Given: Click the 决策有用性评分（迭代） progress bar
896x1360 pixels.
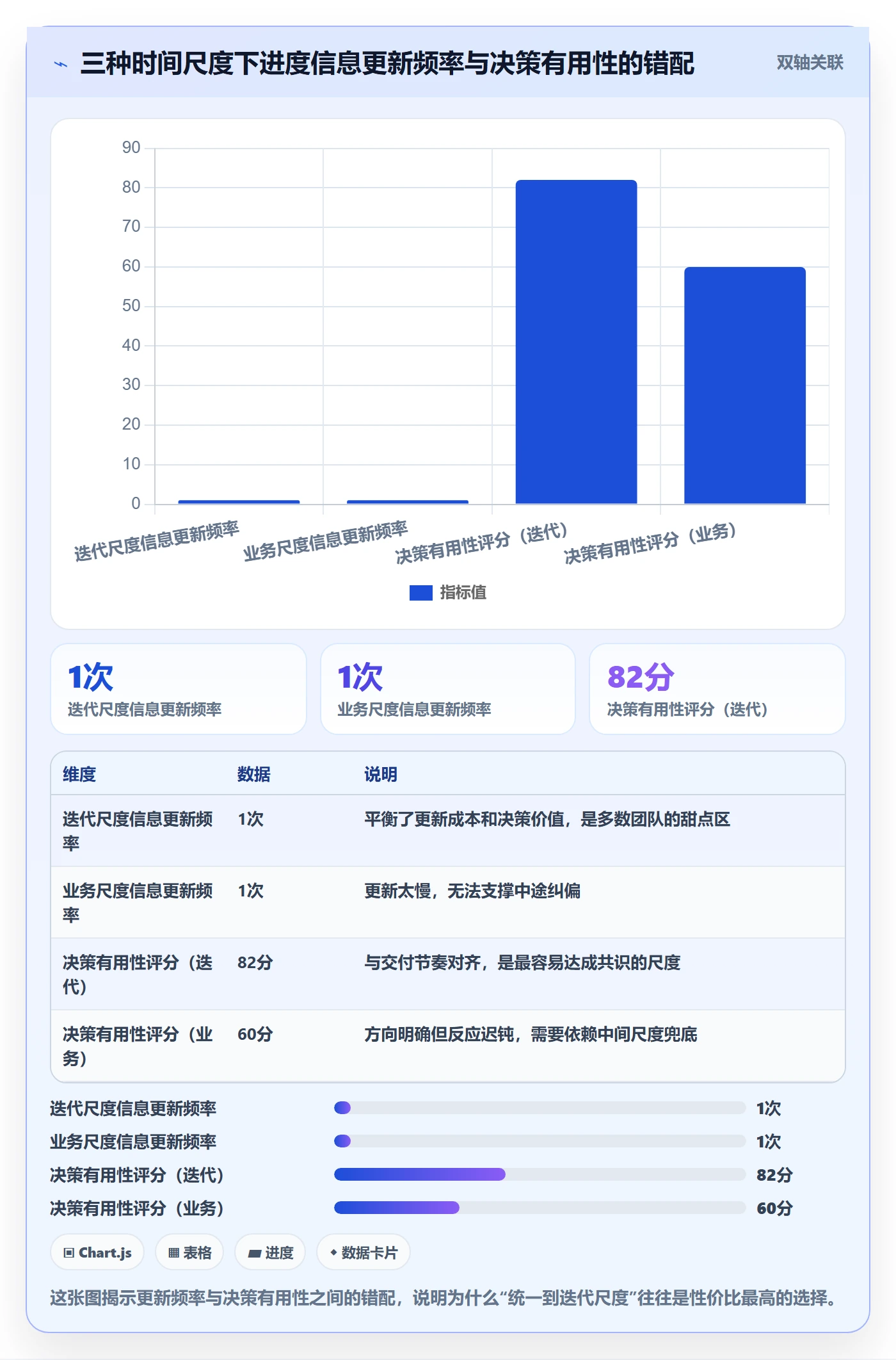Looking at the screenshot, I should [540, 1174].
